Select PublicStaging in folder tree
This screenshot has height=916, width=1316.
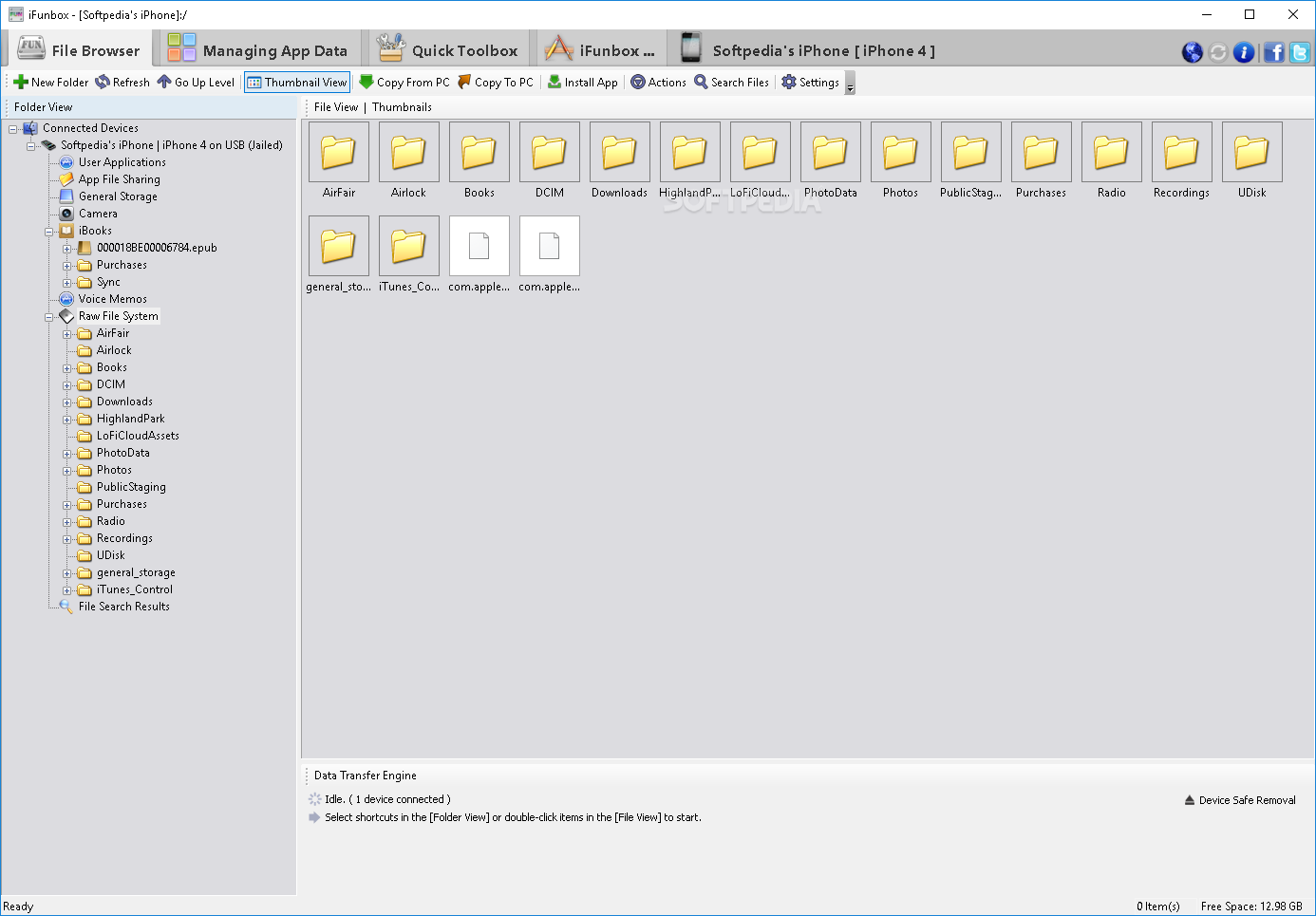131,487
